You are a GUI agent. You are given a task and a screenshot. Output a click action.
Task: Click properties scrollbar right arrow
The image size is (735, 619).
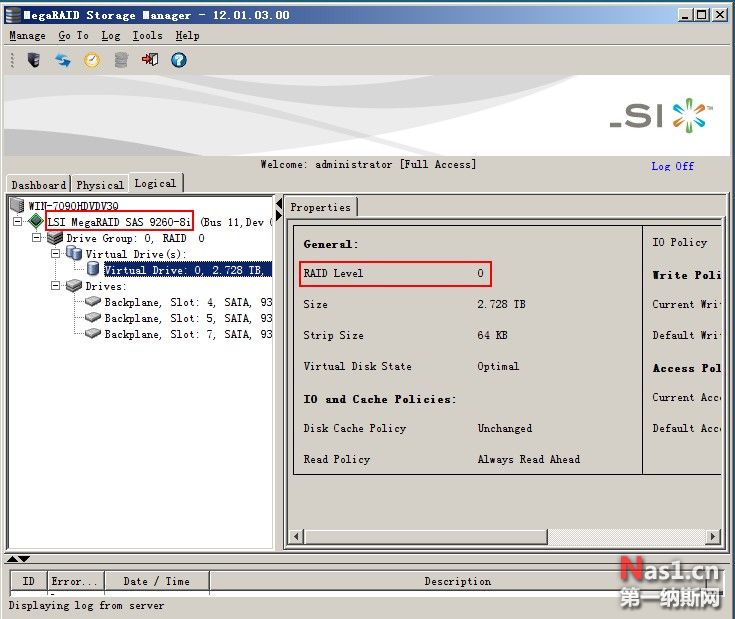(x=712, y=536)
